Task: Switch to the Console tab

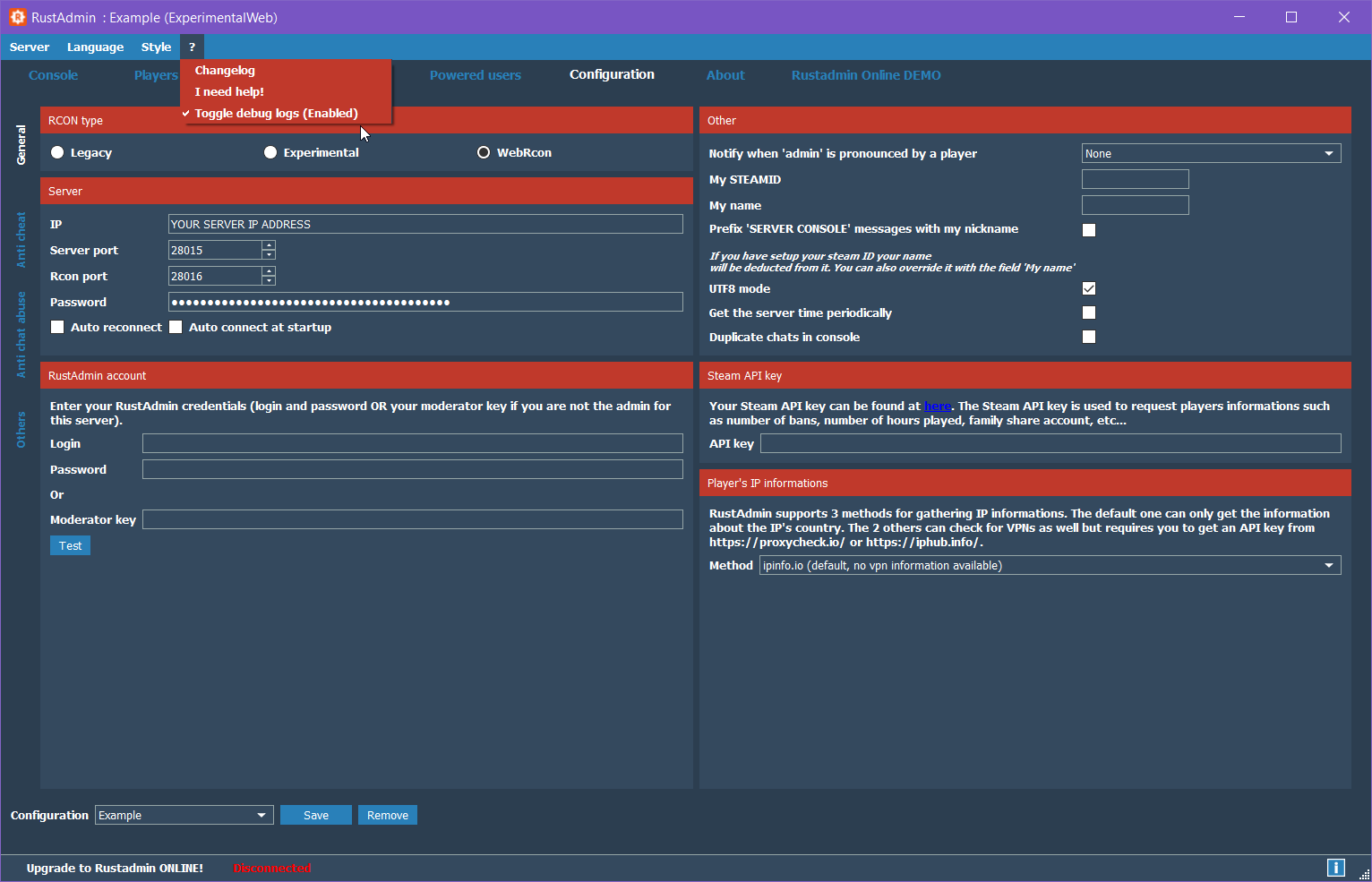Action: [x=53, y=75]
